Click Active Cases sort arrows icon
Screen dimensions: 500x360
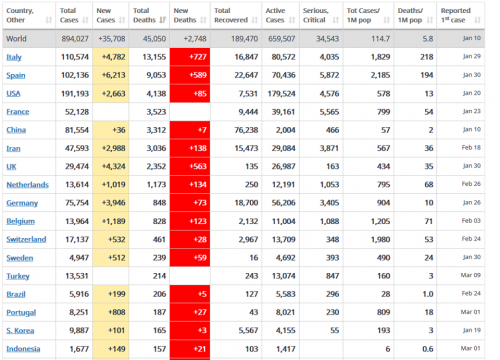tap(292, 20)
